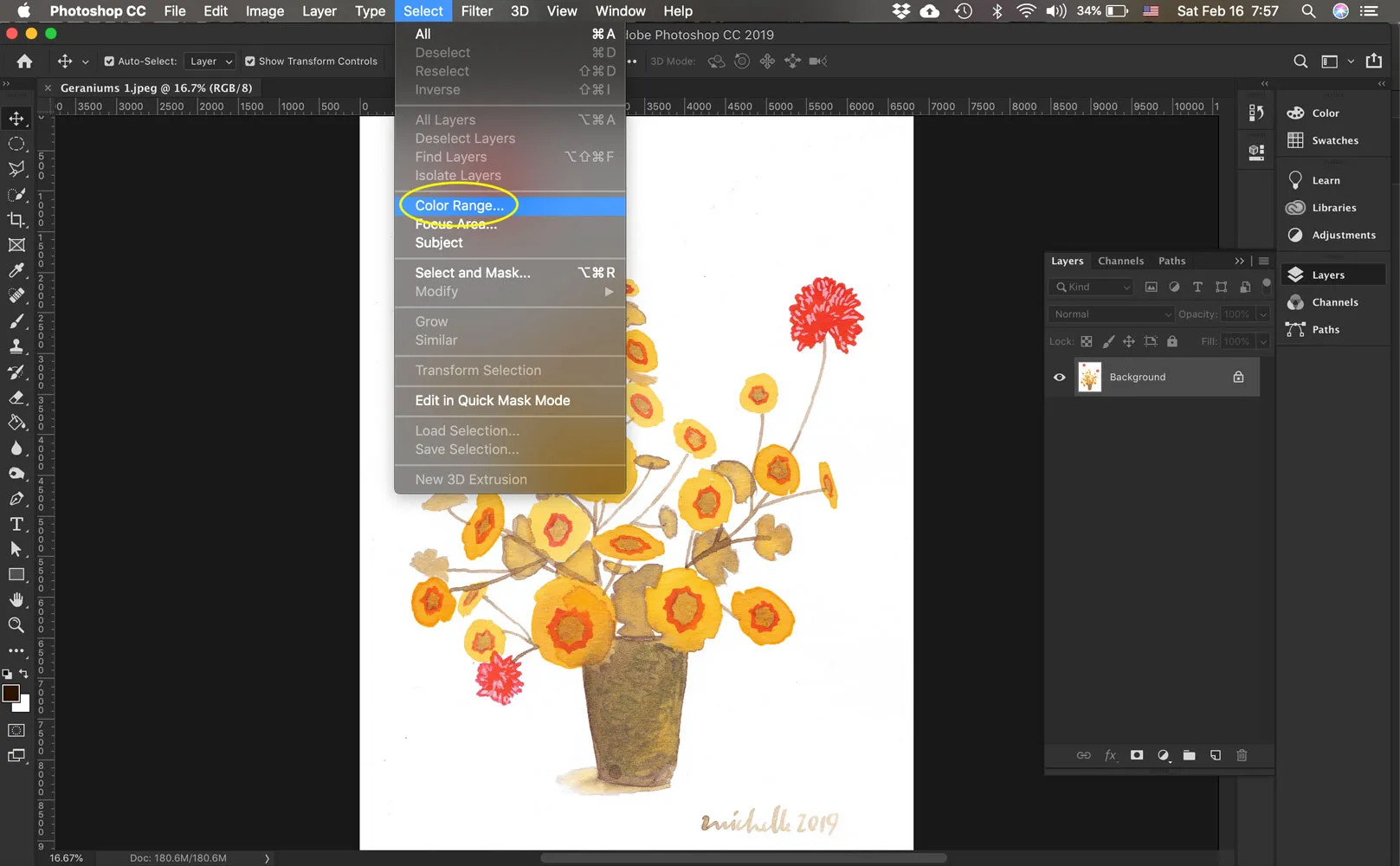Select the Crop tool
The image size is (1400, 866).
(16, 220)
